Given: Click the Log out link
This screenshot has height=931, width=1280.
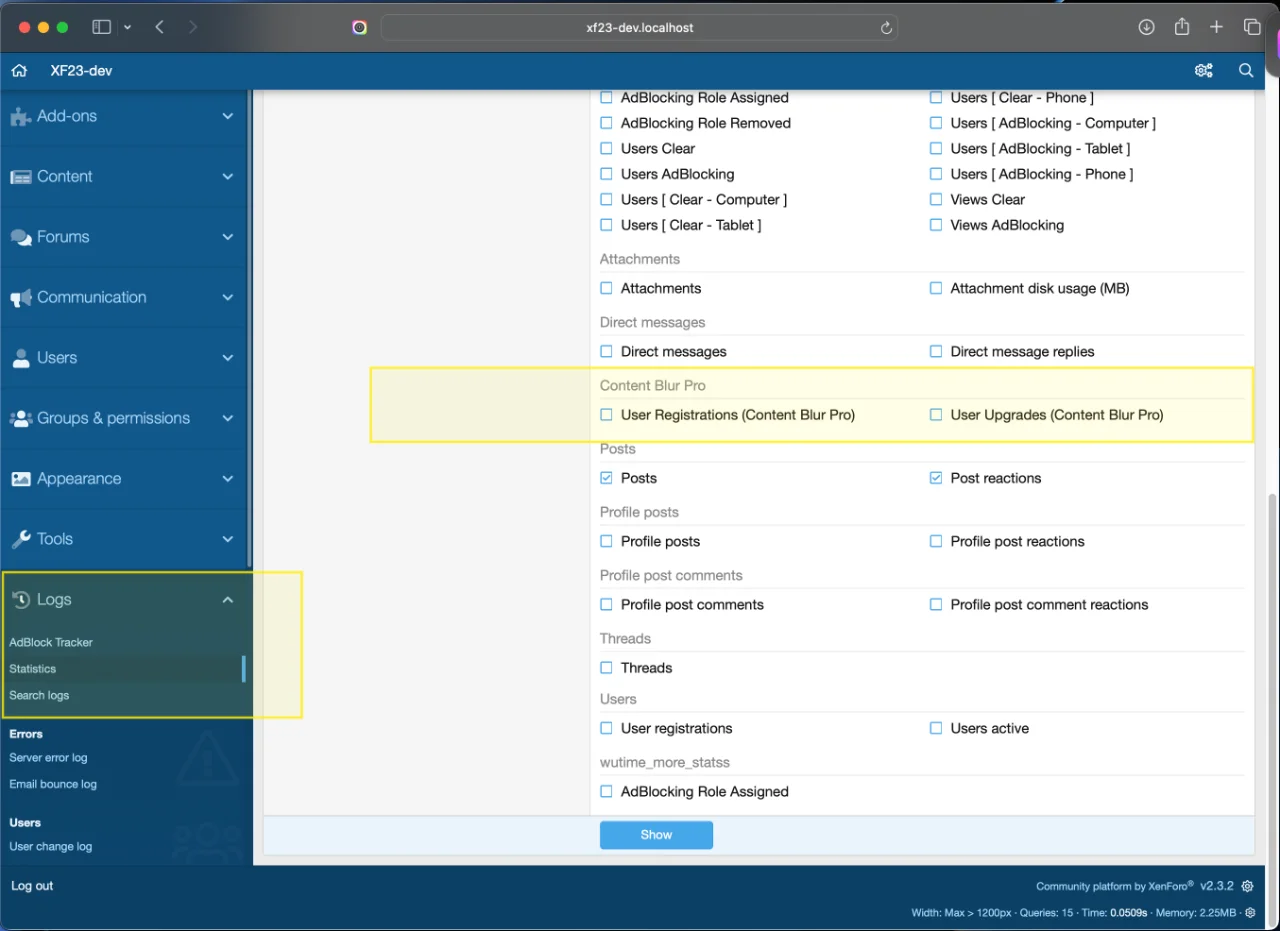Looking at the screenshot, I should (32, 886).
